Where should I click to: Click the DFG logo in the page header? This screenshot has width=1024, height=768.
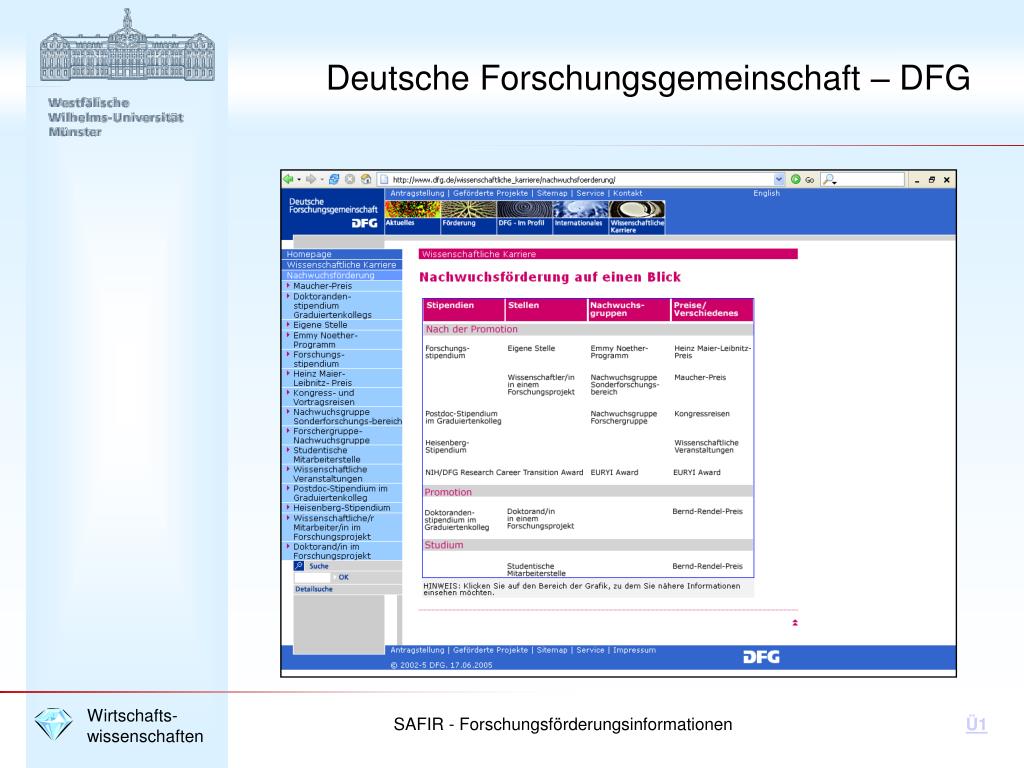[364, 223]
